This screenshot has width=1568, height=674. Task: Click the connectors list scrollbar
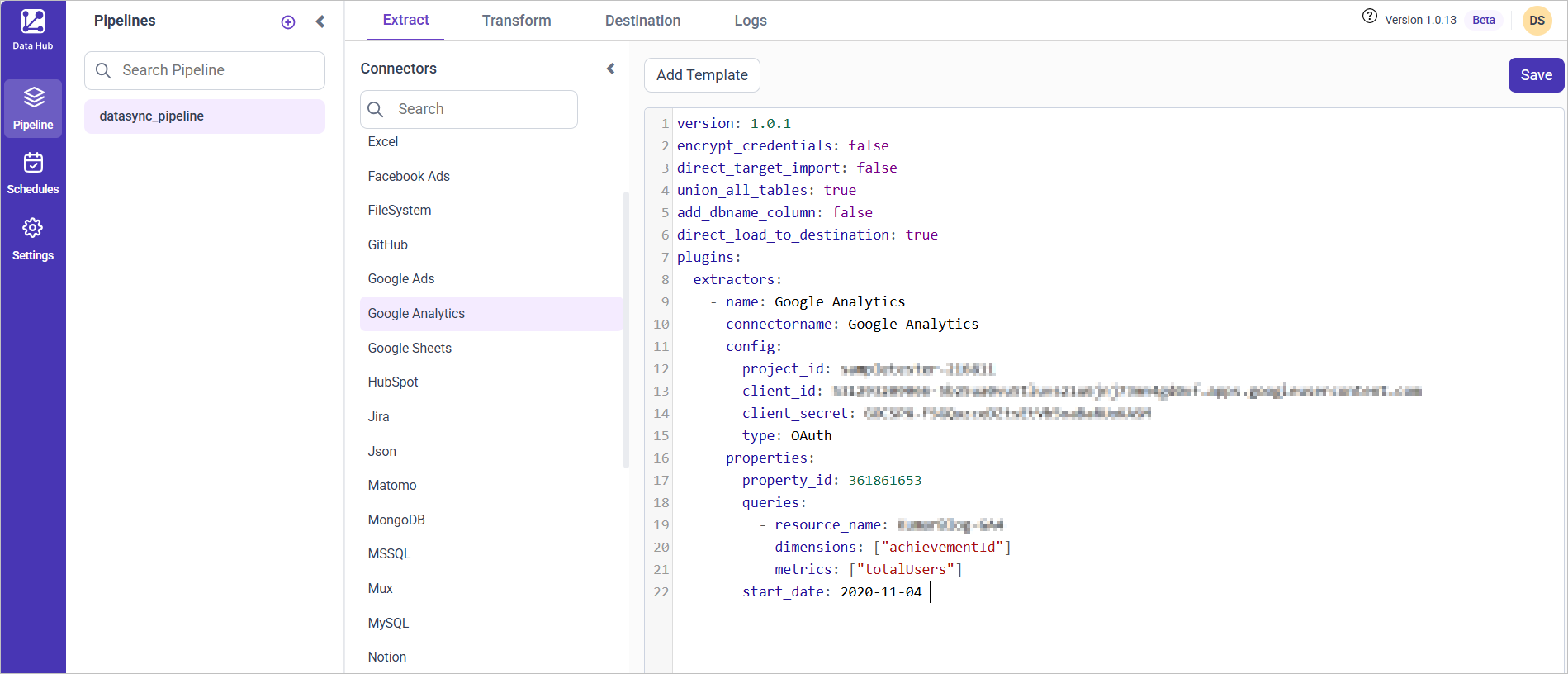coord(626,330)
